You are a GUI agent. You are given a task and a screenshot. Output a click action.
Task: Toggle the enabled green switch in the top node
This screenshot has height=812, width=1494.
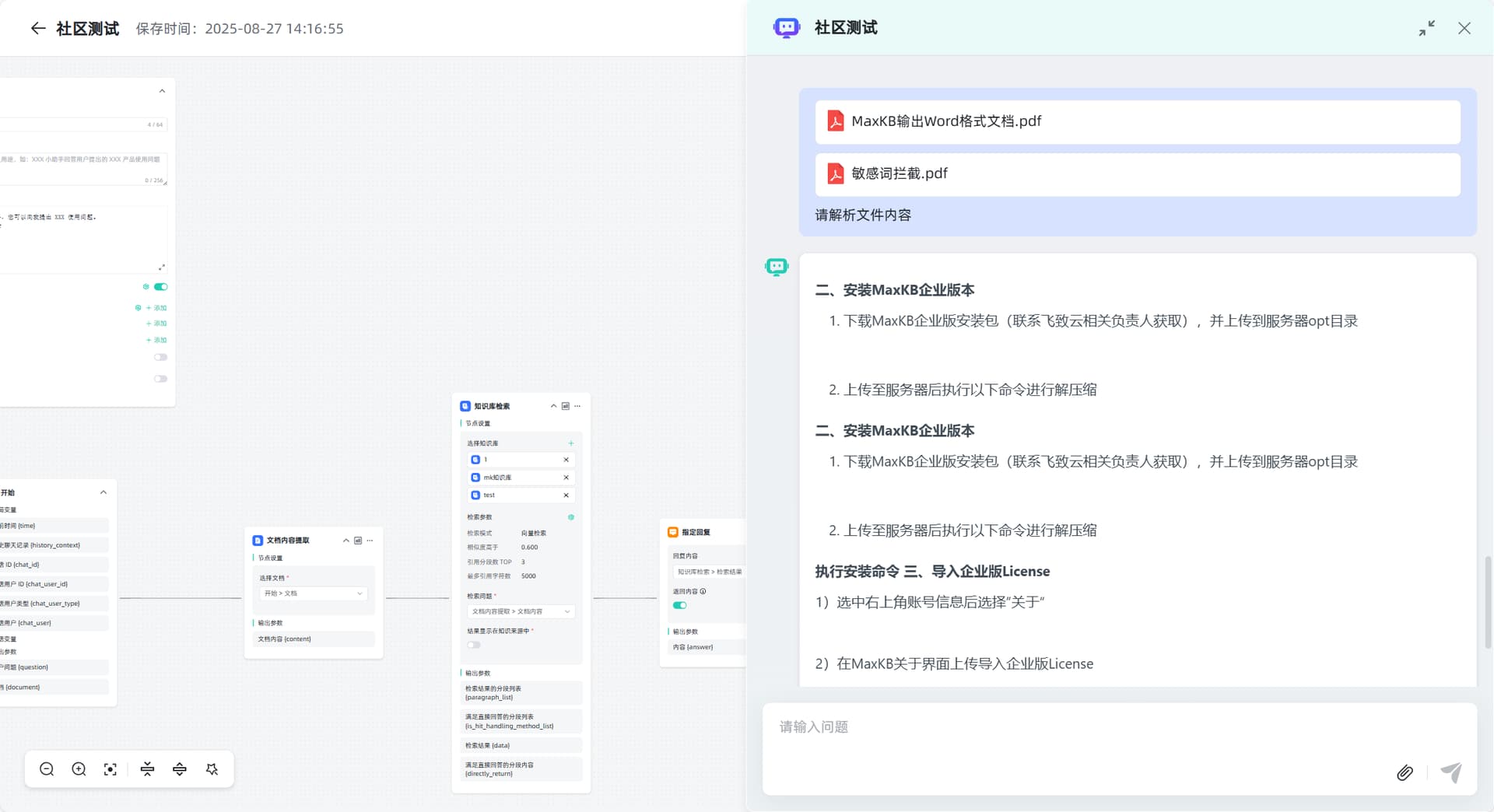tap(161, 287)
